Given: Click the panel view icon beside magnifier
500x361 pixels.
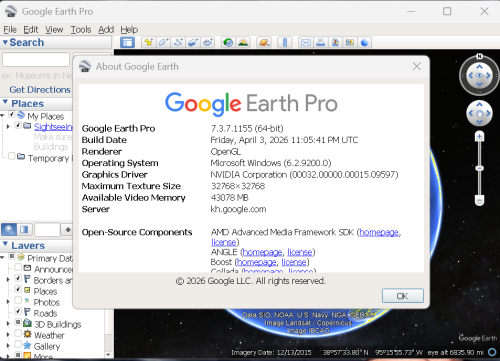Looking at the screenshot, I should (x=24, y=229).
